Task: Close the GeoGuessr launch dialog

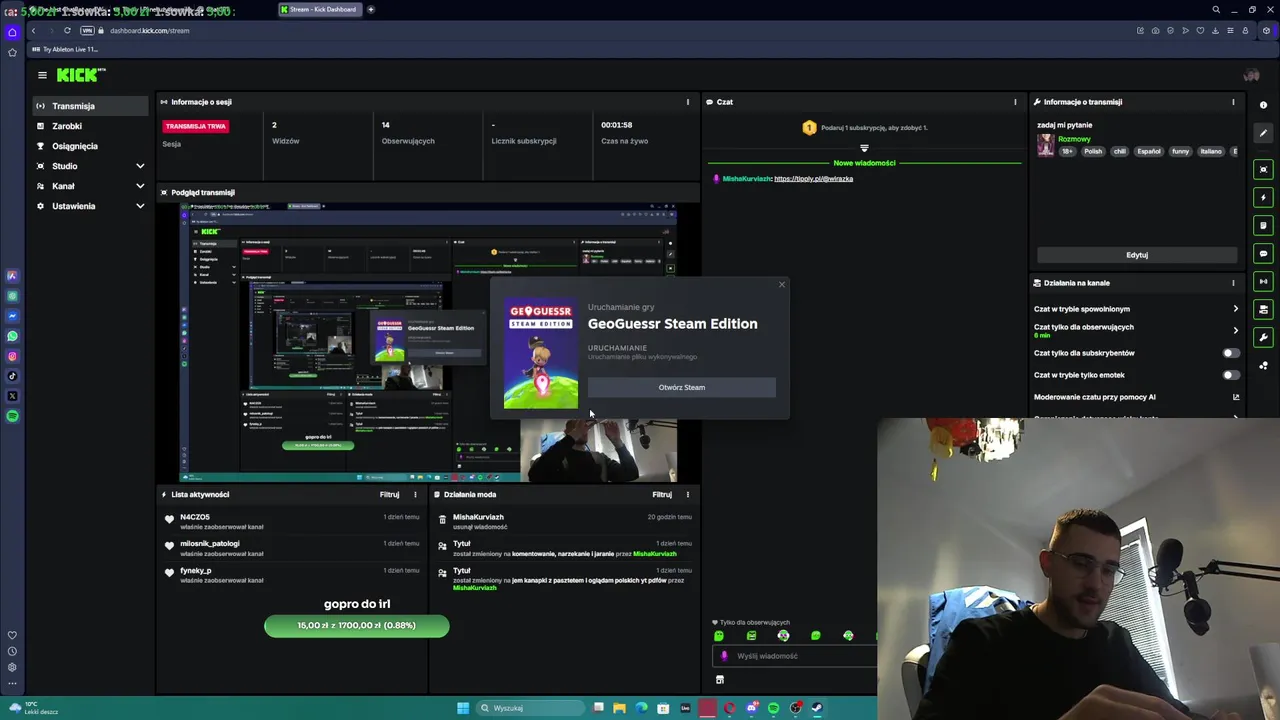Action: (782, 285)
